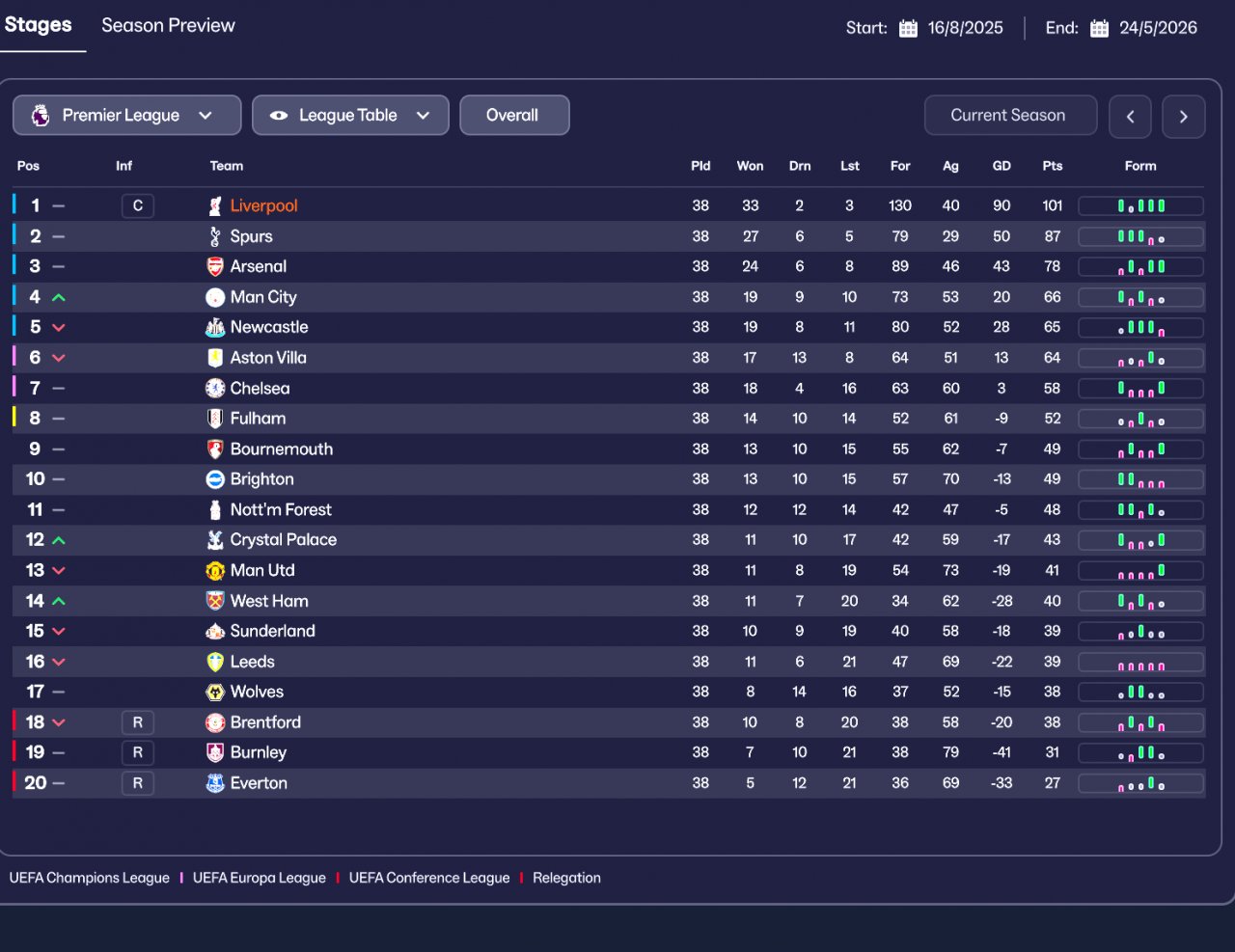Click the Arsenal club badge
The image size is (1235, 952).
[215, 267]
